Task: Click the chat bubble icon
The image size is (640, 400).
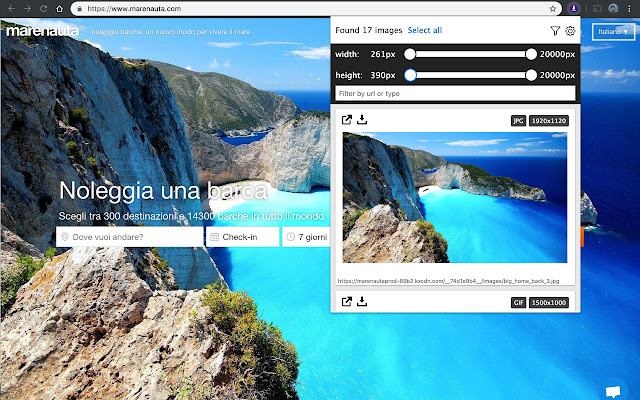Action: [612, 389]
